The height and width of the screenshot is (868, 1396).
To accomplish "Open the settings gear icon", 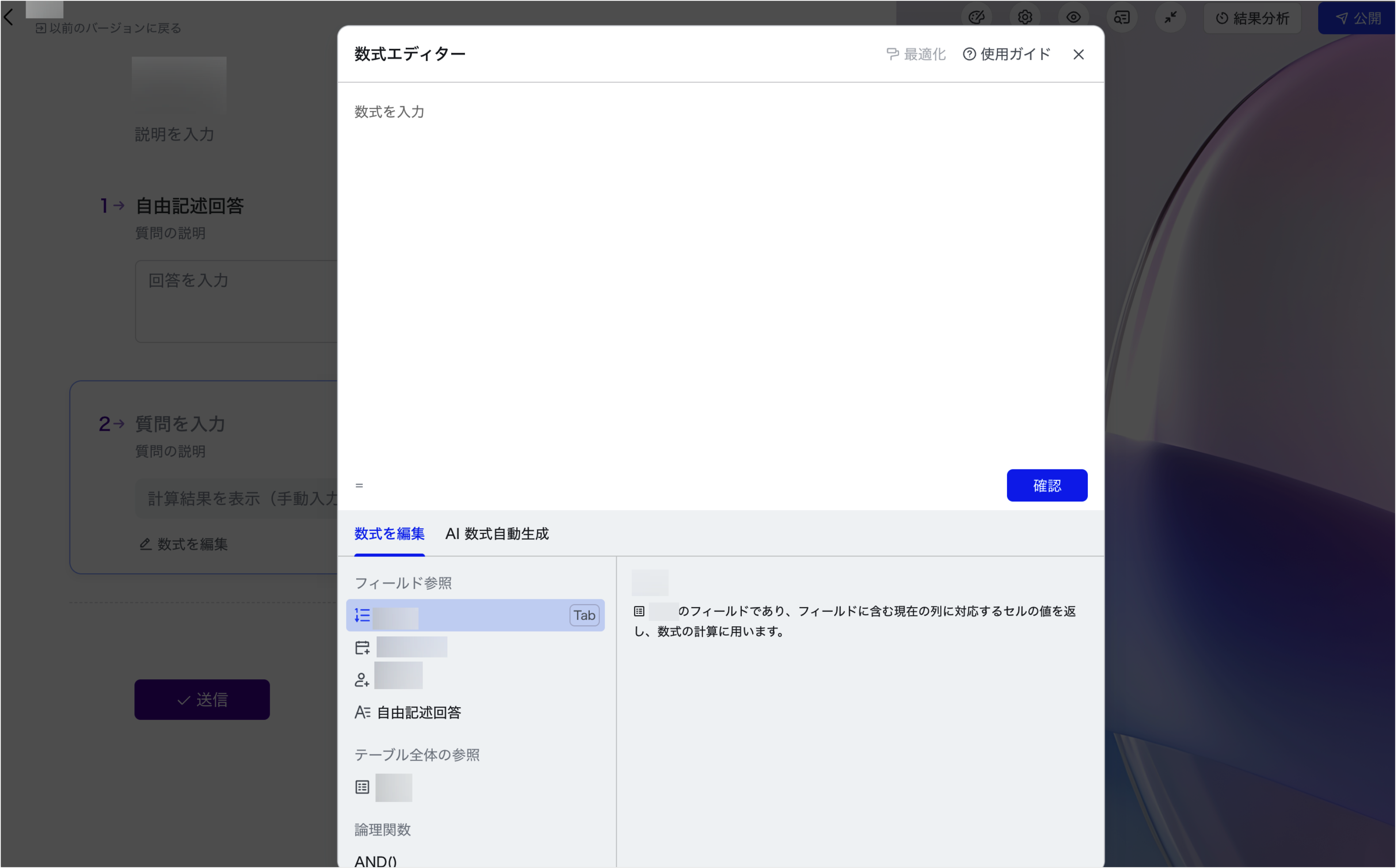I will tap(1025, 17).
